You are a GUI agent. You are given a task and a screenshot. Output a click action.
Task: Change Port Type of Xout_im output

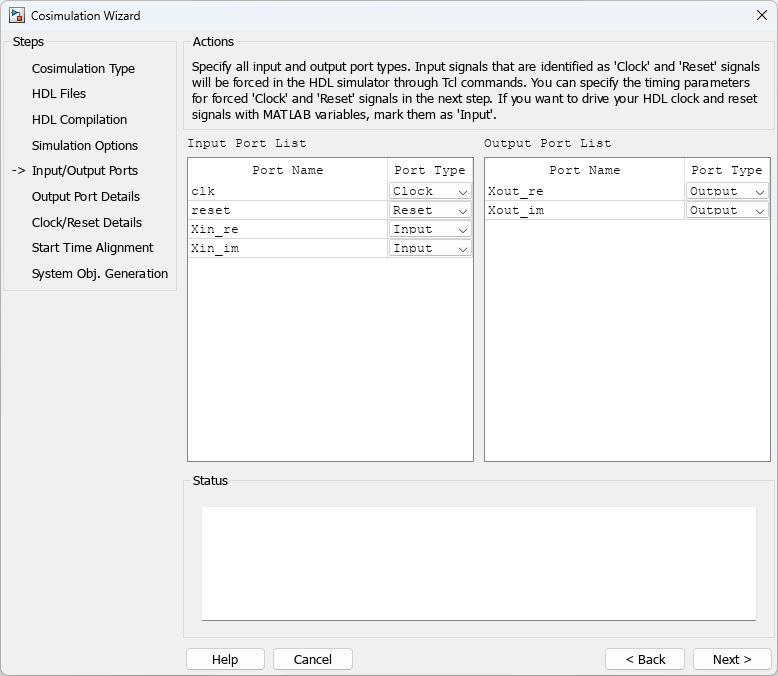tap(727, 210)
